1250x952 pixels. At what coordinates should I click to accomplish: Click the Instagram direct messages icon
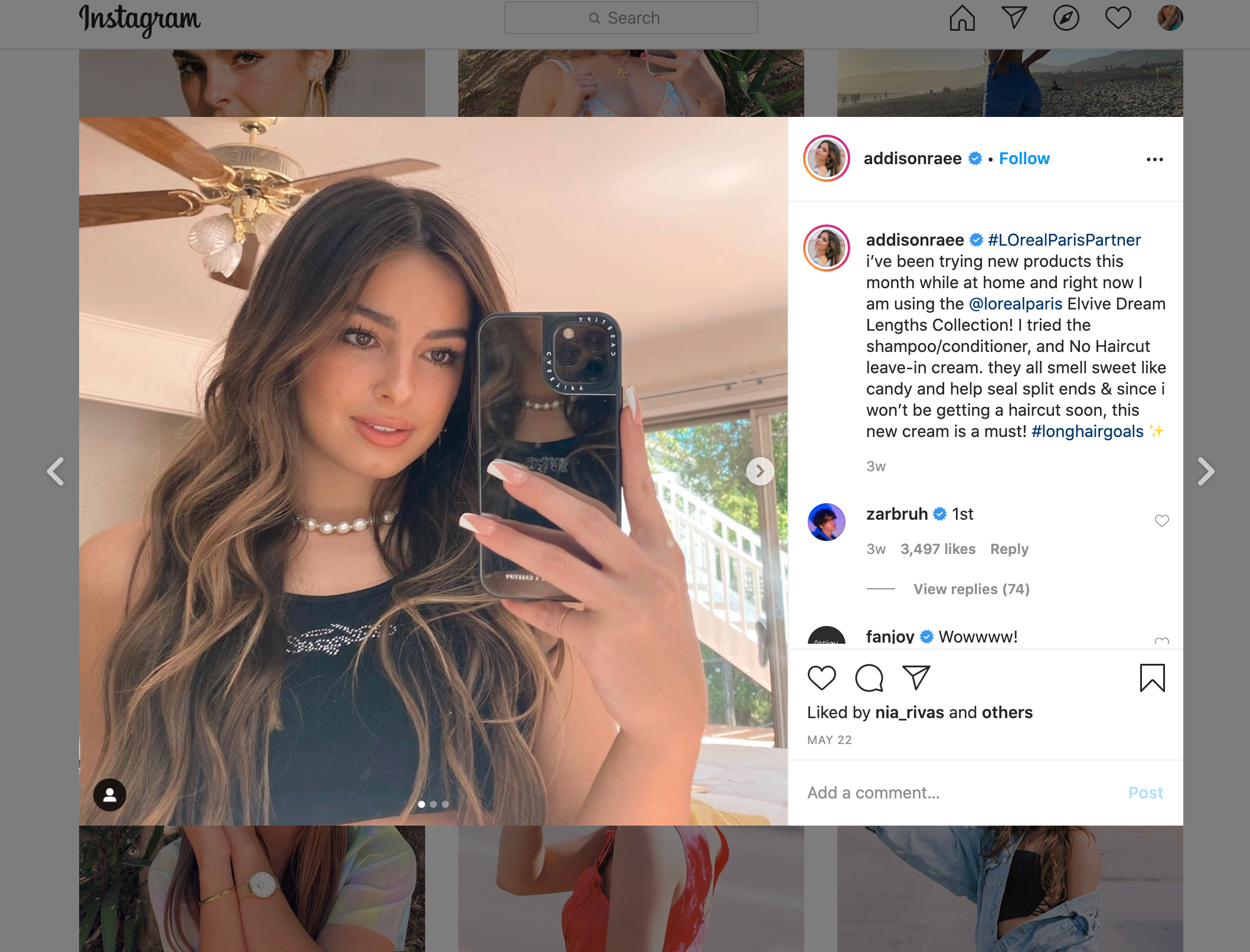(x=1014, y=17)
